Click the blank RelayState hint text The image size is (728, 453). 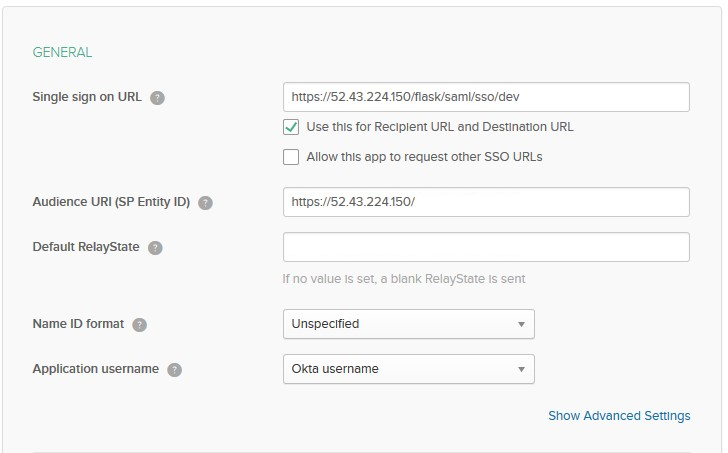click(403, 279)
